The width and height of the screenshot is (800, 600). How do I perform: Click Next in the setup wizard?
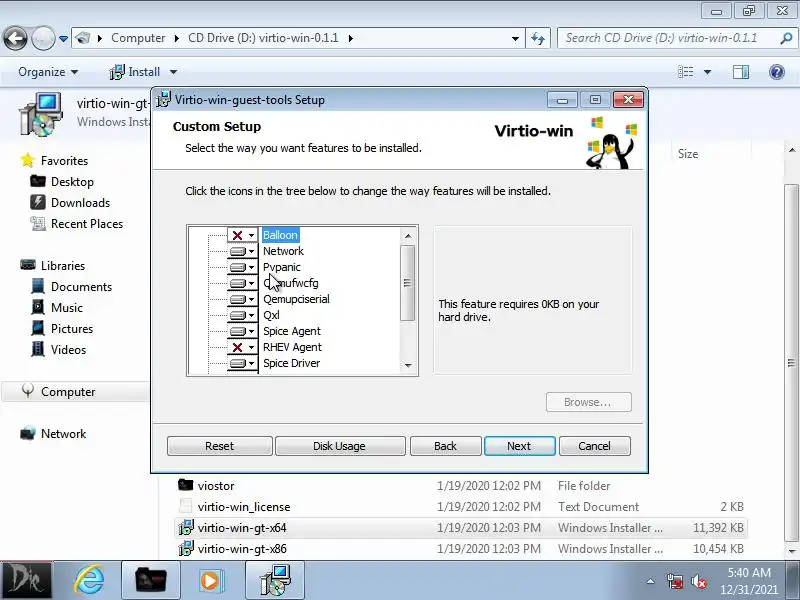[519, 446]
